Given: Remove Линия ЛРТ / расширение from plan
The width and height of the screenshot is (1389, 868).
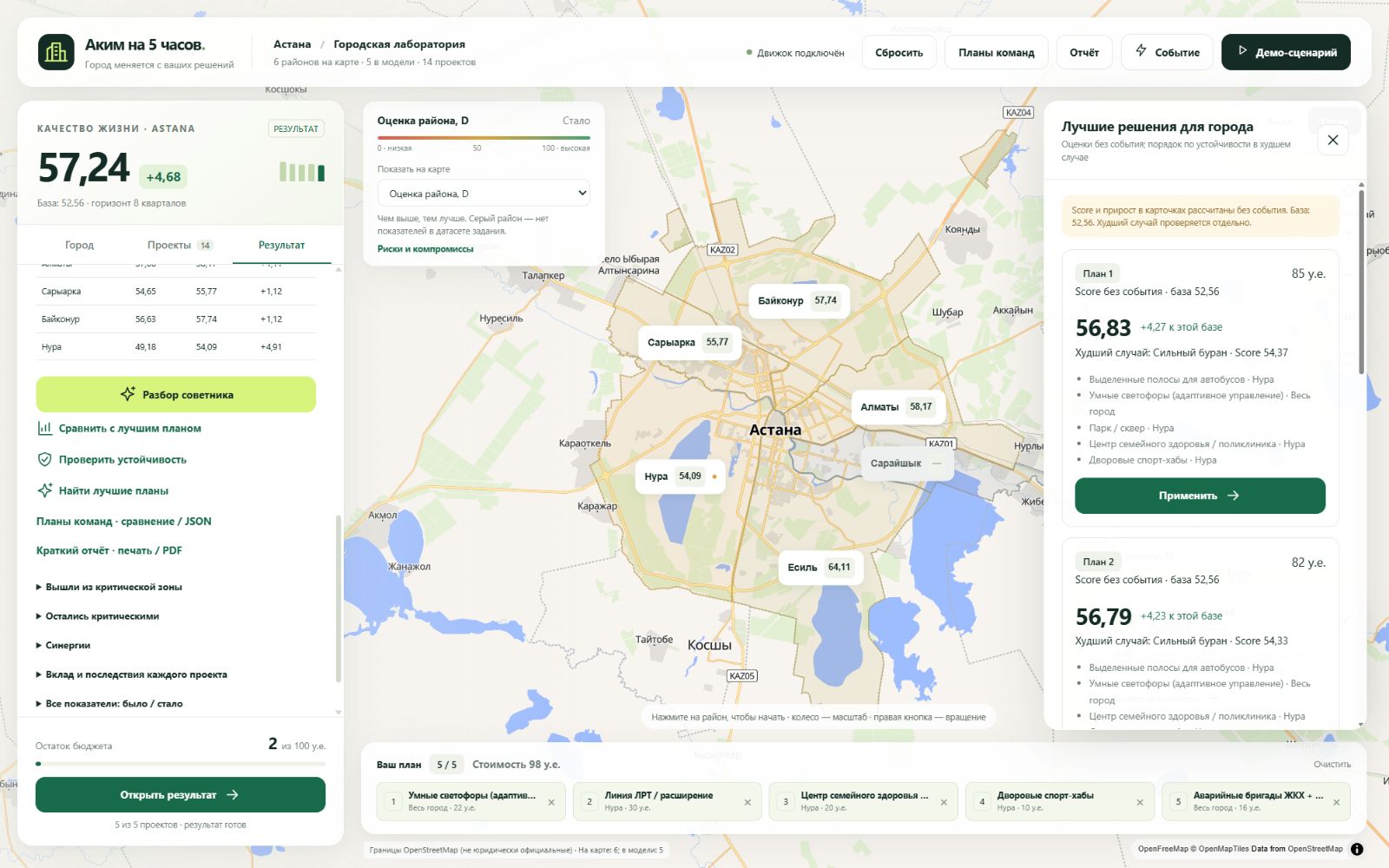Looking at the screenshot, I should coord(747,802).
